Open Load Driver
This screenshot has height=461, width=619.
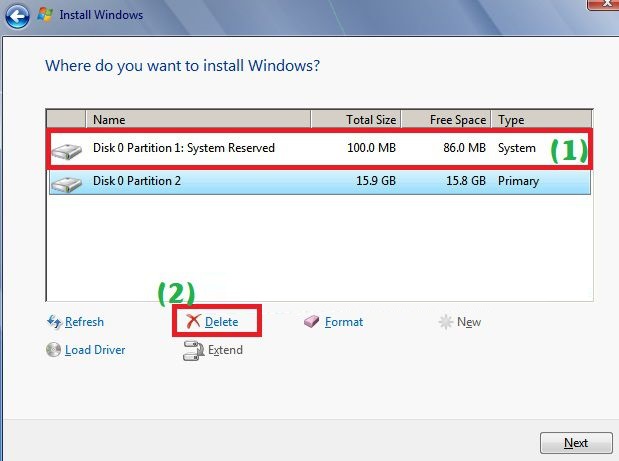(95, 350)
